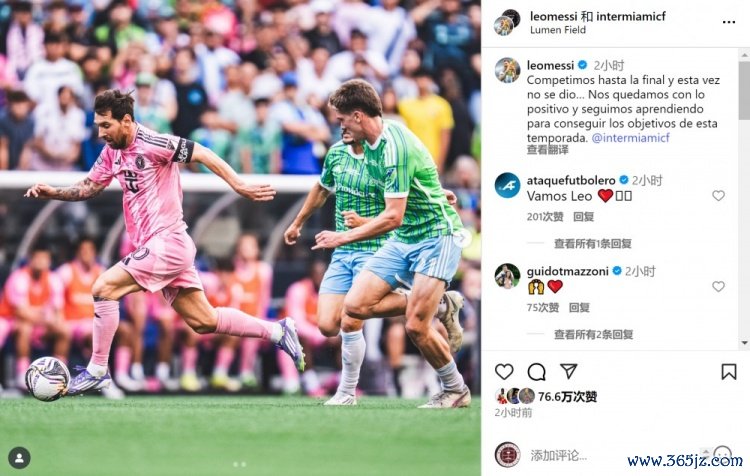Reply to ataquefutbolero's comment
Viewport: 750px width, 476px height.
click(x=584, y=217)
